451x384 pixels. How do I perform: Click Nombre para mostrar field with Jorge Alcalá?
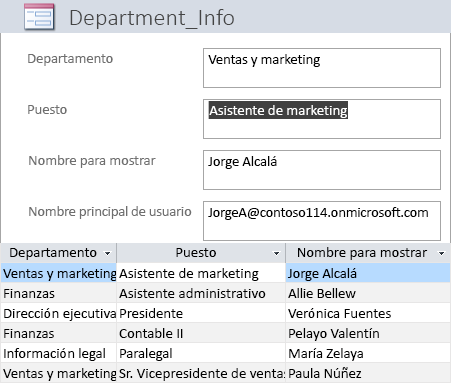[x=322, y=170]
